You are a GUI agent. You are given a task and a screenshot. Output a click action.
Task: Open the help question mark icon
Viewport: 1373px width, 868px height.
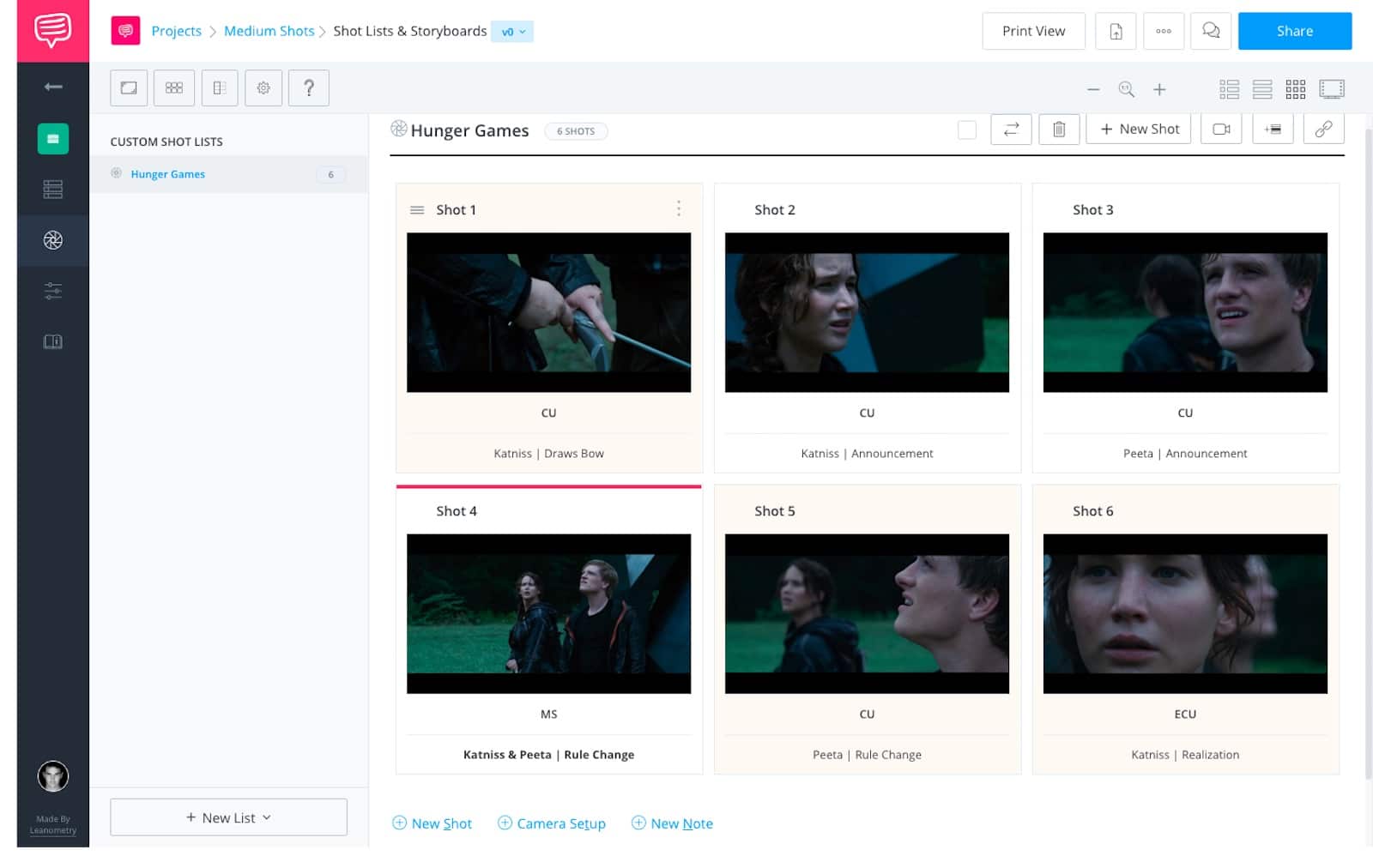pos(309,87)
